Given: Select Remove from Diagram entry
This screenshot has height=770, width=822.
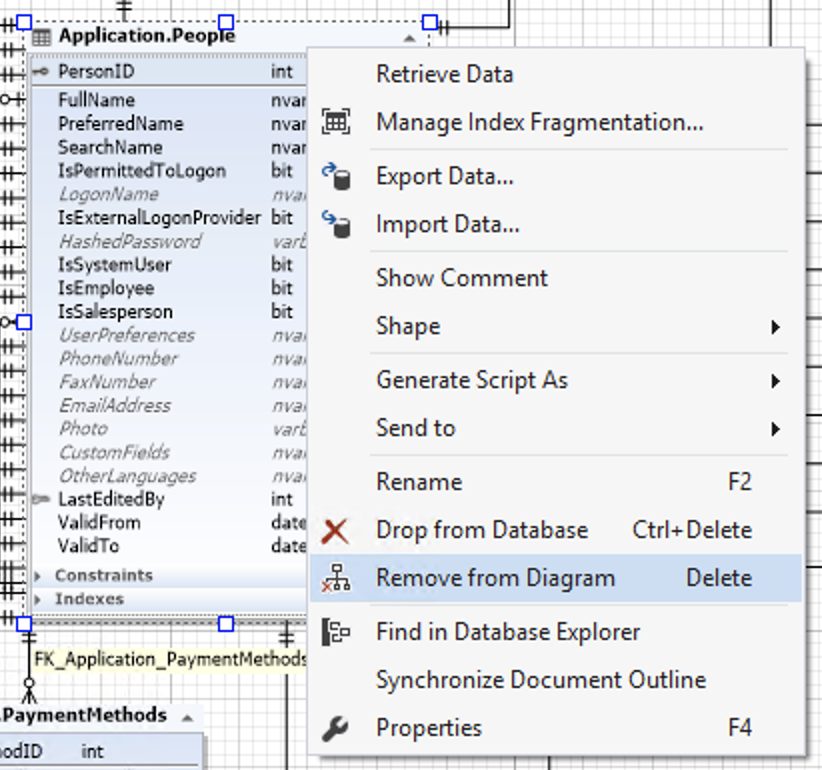Looking at the screenshot, I should click(x=556, y=578).
